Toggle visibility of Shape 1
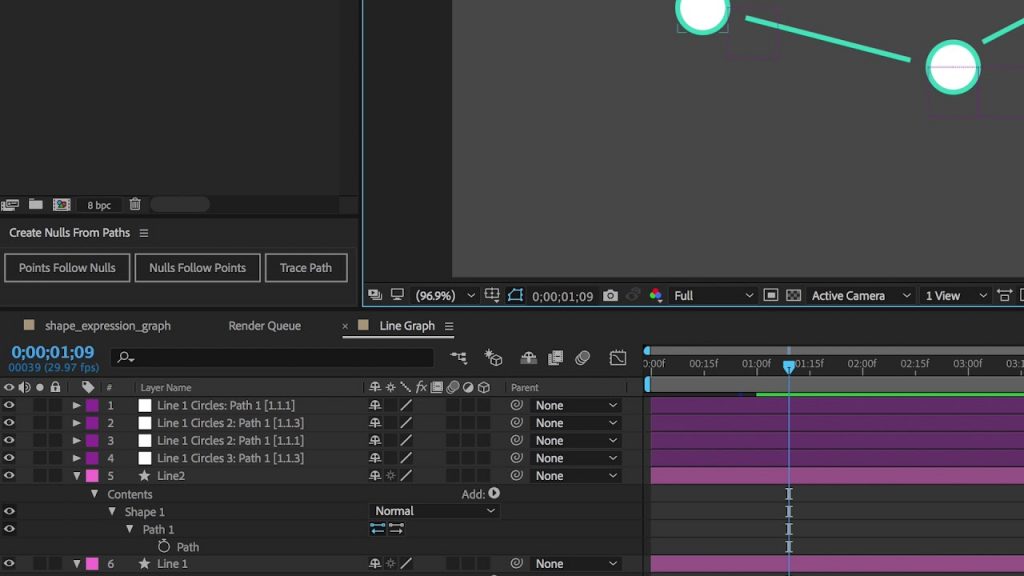The image size is (1024, 576). (x=9, y=511)
